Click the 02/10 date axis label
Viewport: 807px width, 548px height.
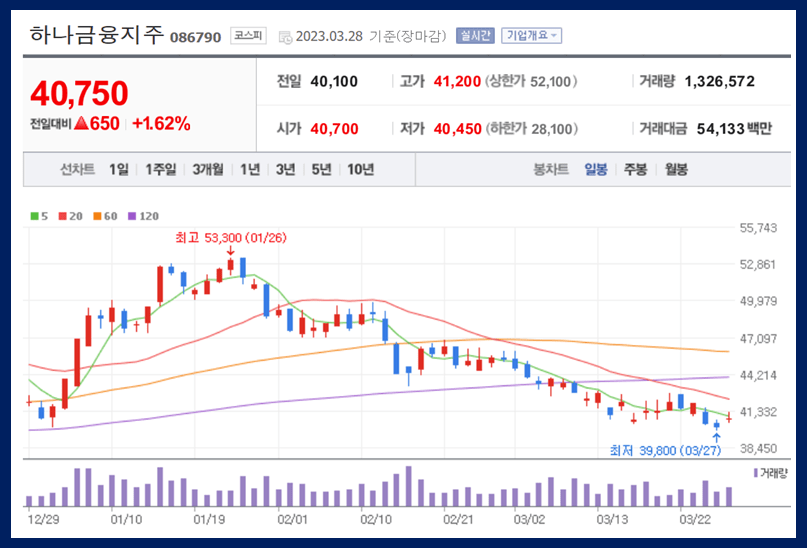tap(376, 519)
